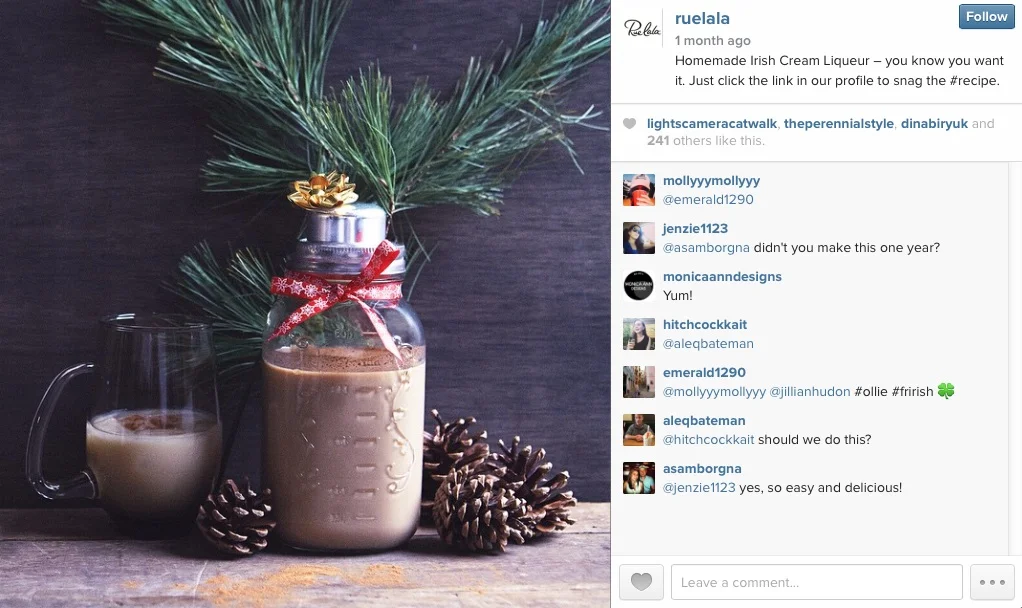Click the Rue La La profile logo

(642, 28)
